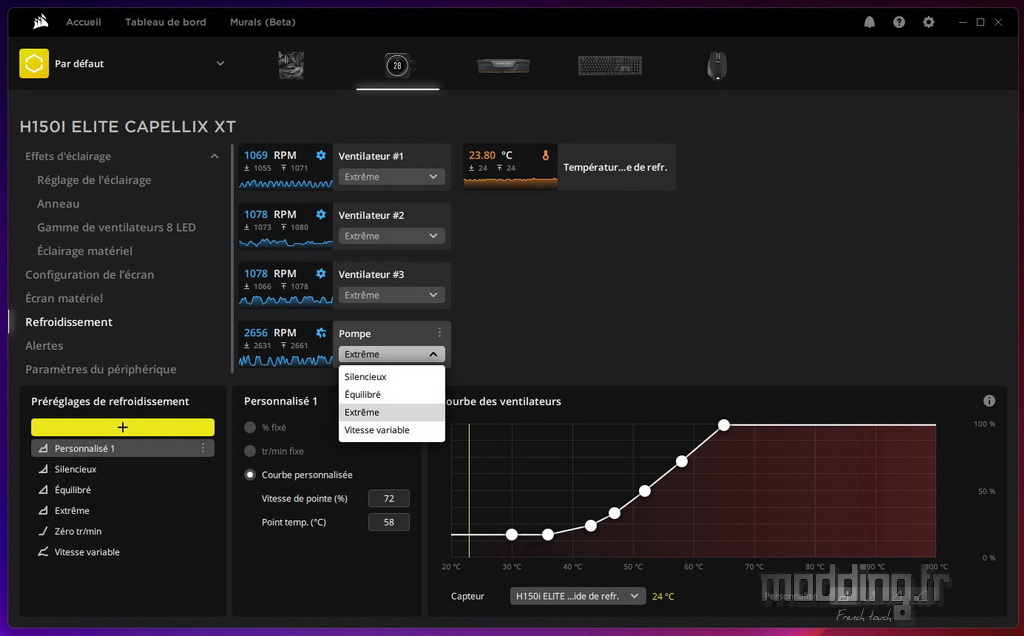Click the coolant temperature graph

click(x=511, y=182)
